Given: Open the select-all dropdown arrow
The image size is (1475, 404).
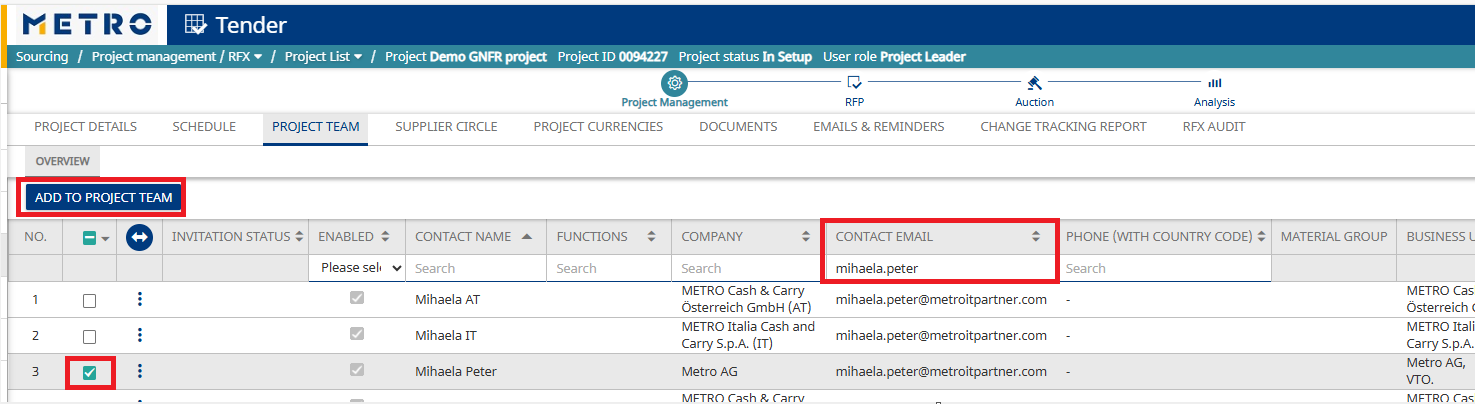Looking at the screenshot, I should click(105, 239).
